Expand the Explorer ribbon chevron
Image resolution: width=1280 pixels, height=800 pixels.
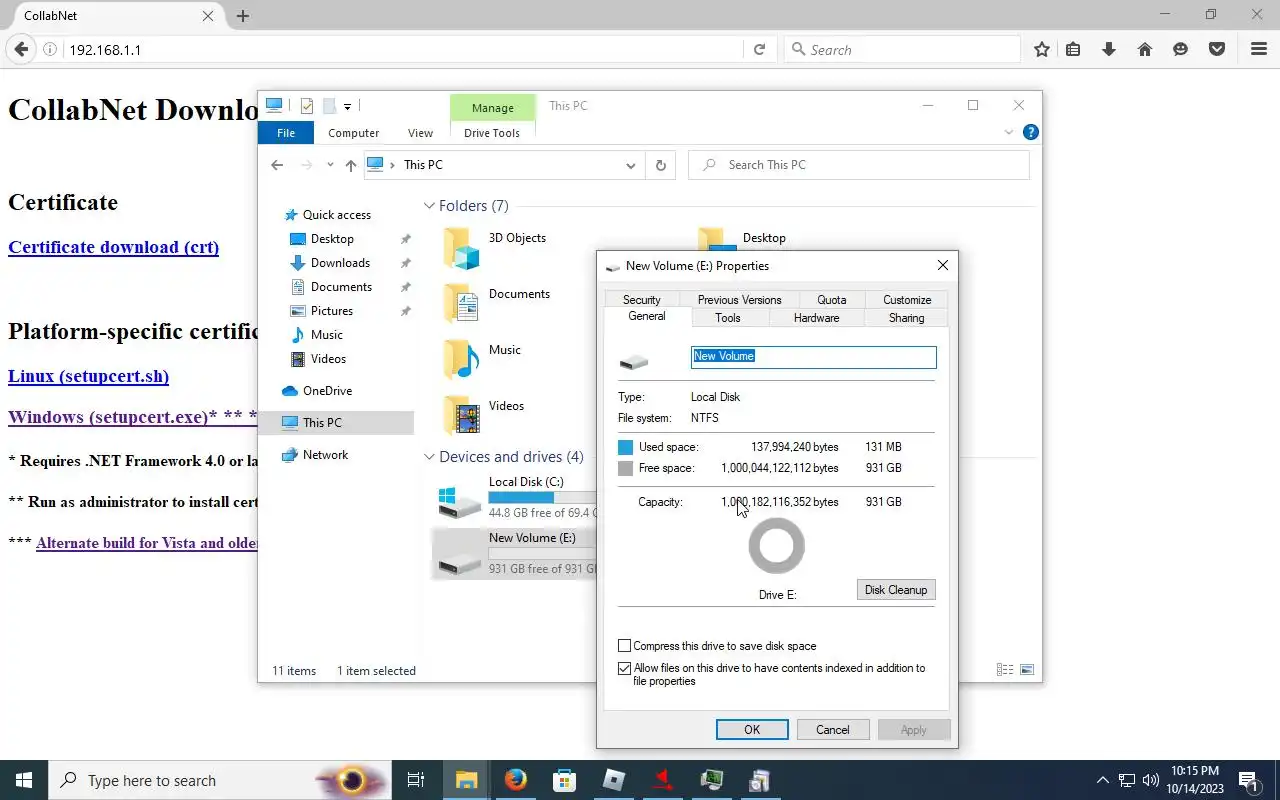[1009, 132]
